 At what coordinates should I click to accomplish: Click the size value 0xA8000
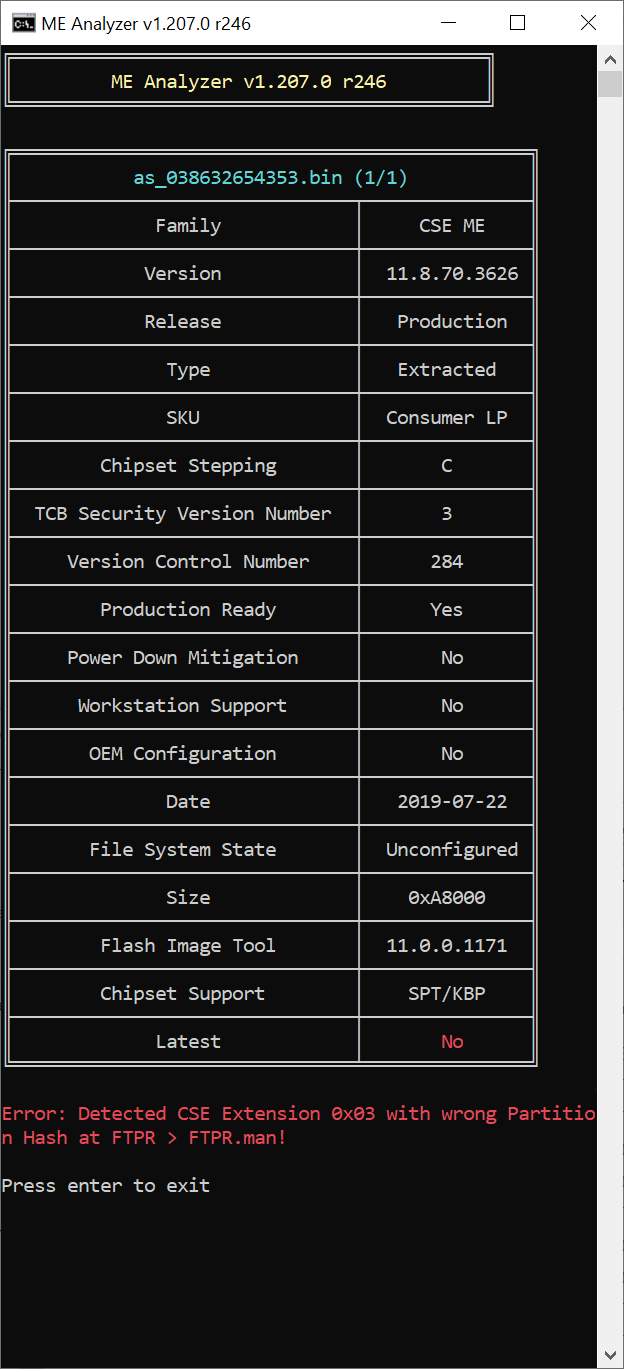[447, 898]
